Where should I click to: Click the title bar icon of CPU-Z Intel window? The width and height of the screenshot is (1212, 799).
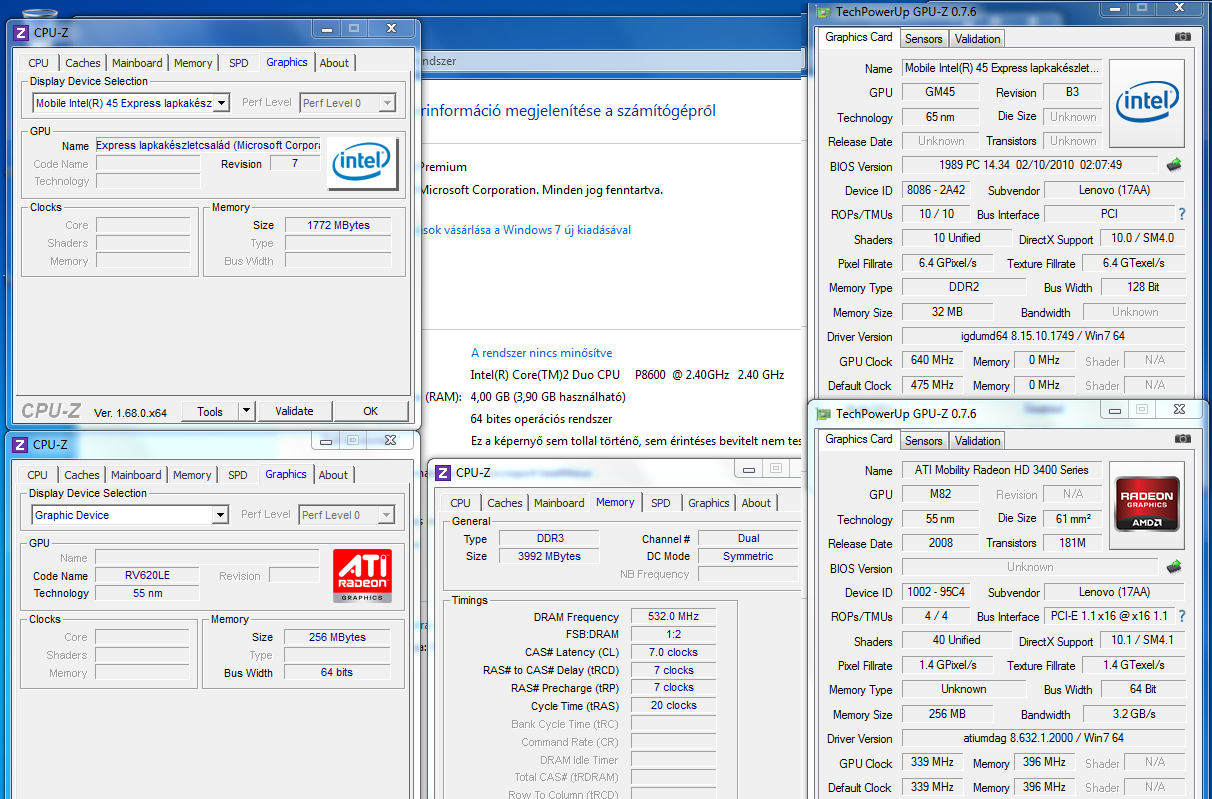pyautogui.click(x=21, y=32)
